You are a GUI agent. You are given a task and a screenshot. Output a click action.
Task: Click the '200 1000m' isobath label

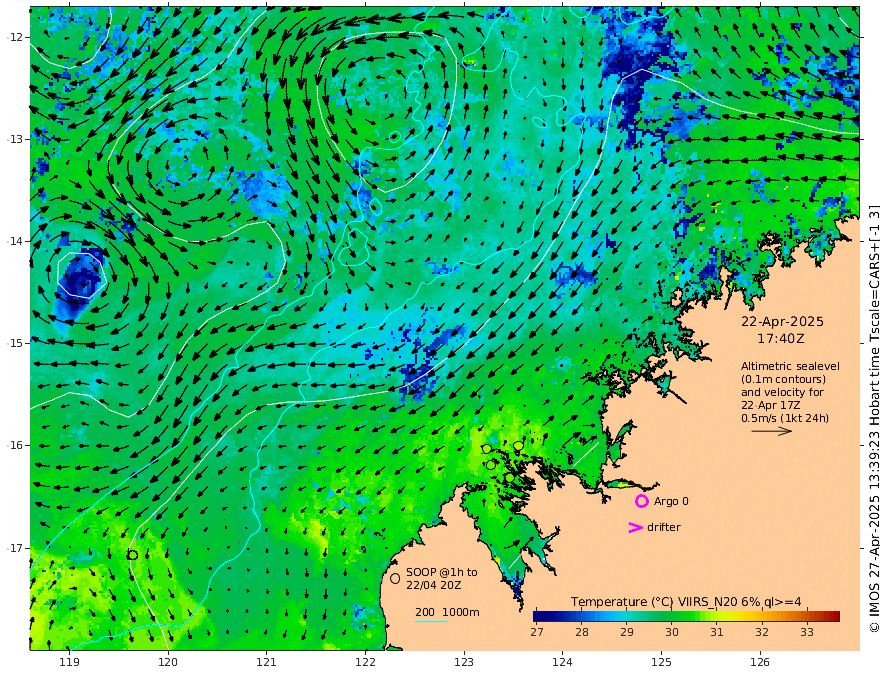(x=447, y=612)
